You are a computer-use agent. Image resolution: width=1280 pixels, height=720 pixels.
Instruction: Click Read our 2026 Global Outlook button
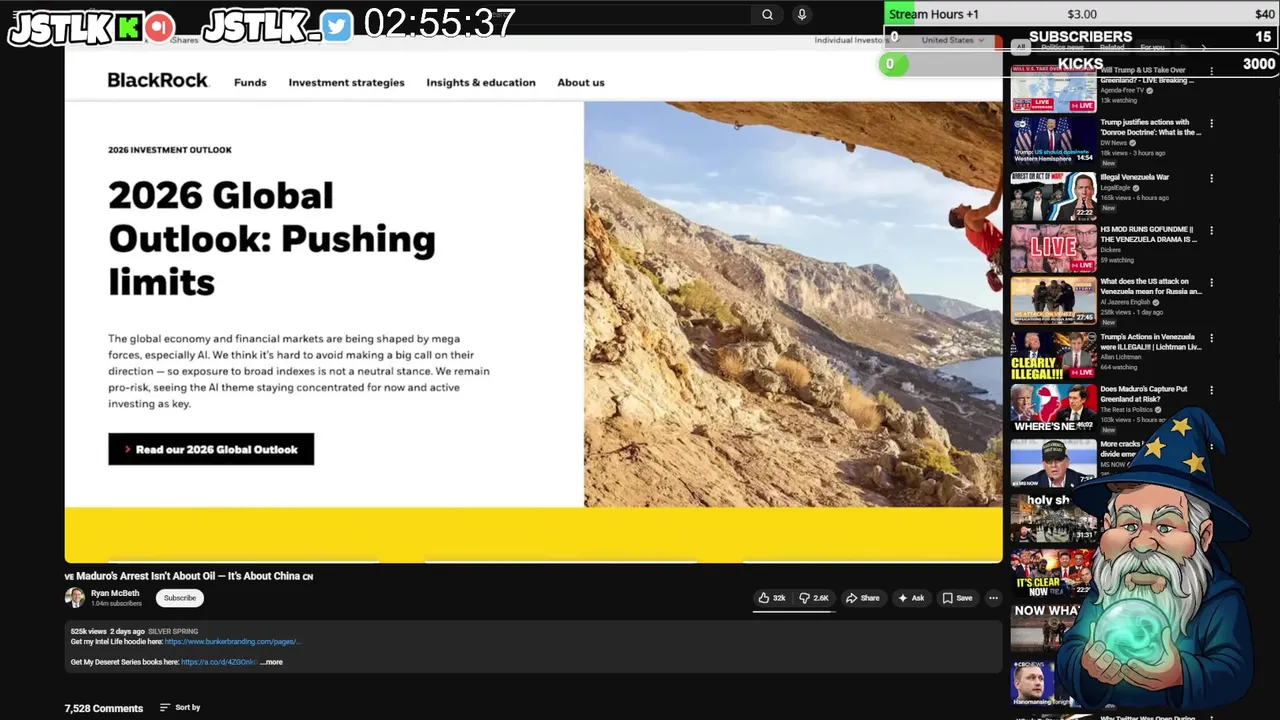point(211,449)
